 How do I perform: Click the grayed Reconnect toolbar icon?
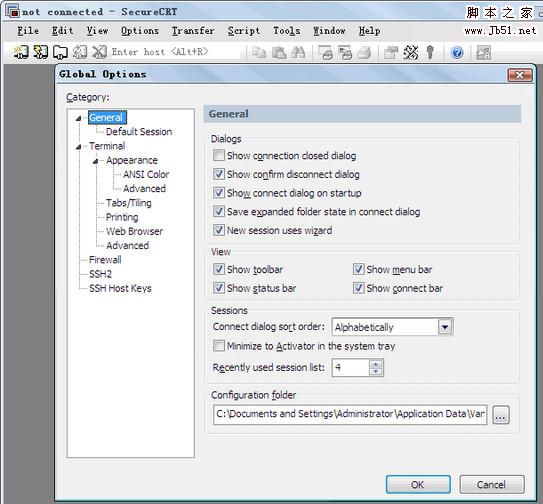(80, 52)
